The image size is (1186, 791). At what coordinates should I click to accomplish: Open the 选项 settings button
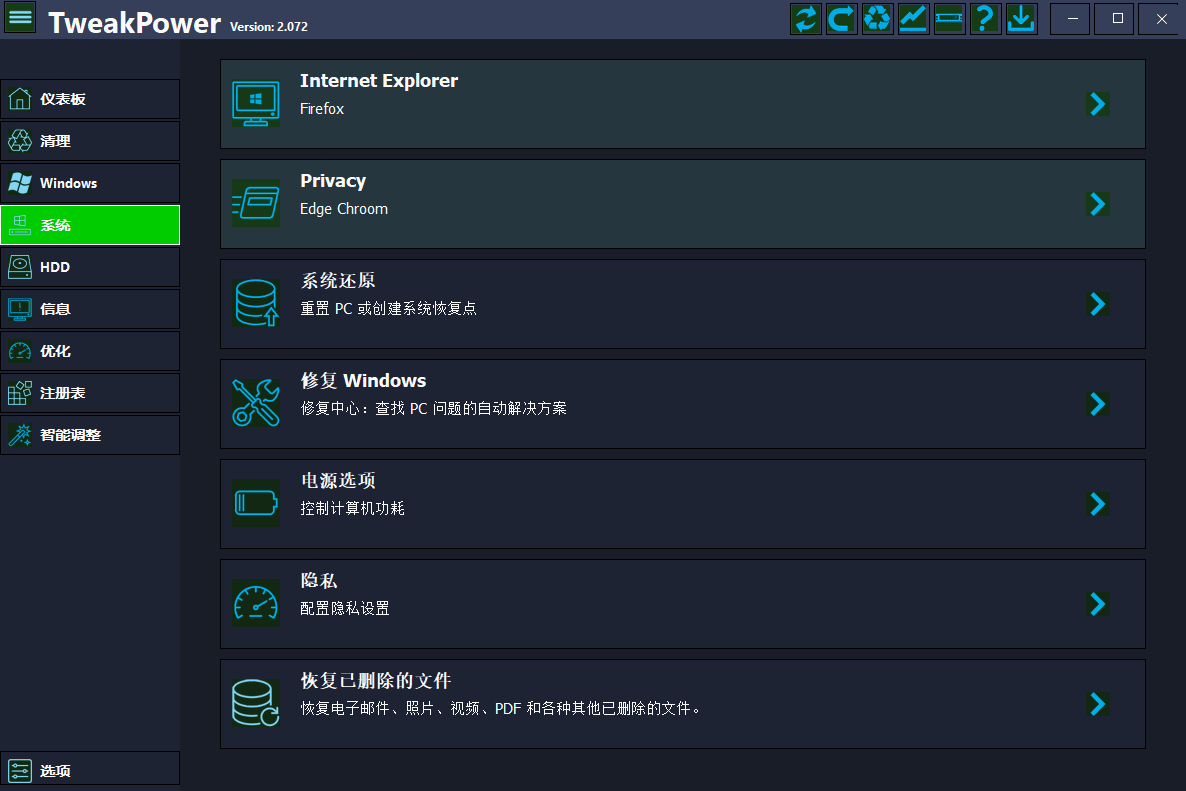click(x=90, y=768)
